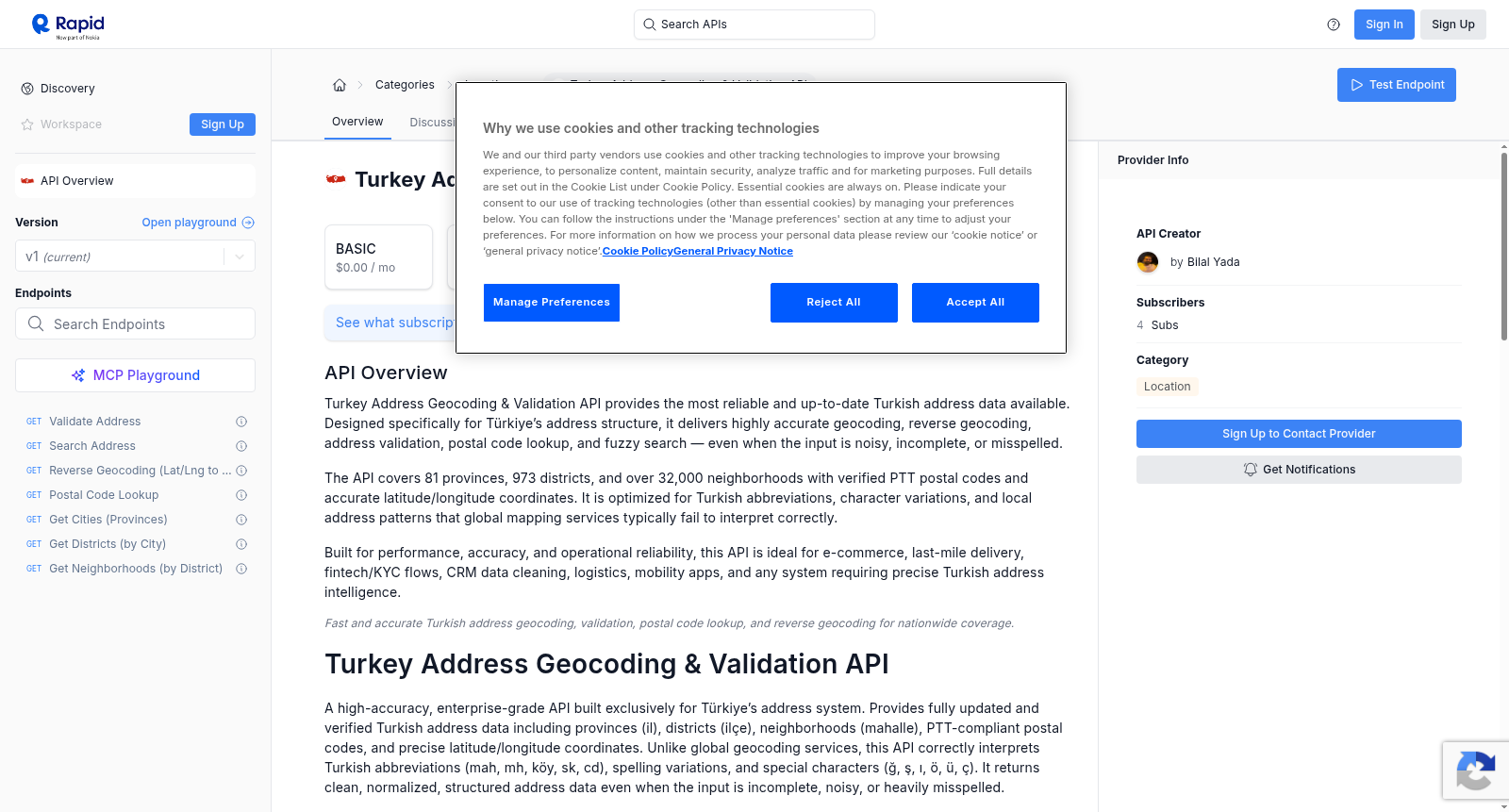Screen dimensions: 1509x812
Task: Click Bilal Yada's avatar picture
Action: pos(1148,262)
